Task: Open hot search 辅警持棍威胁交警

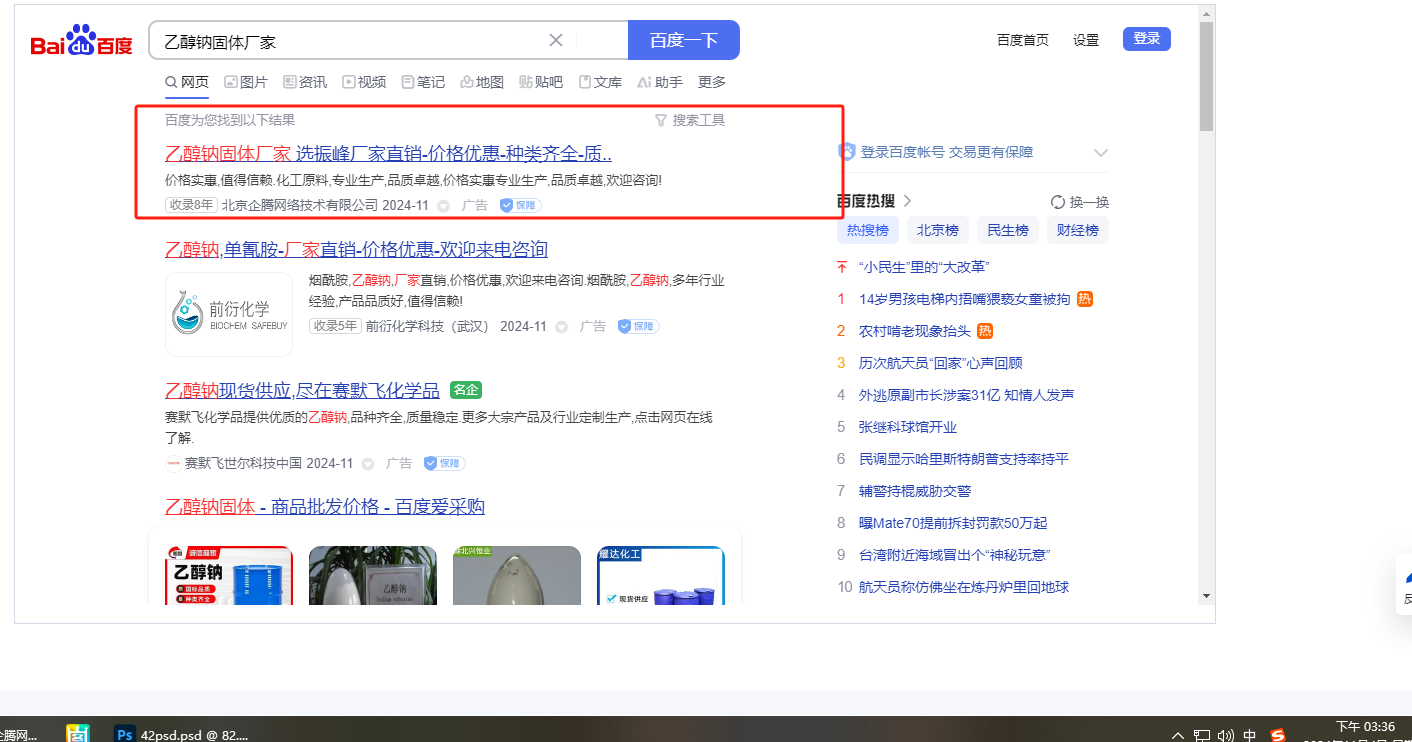Action: [x=915, y=491]
